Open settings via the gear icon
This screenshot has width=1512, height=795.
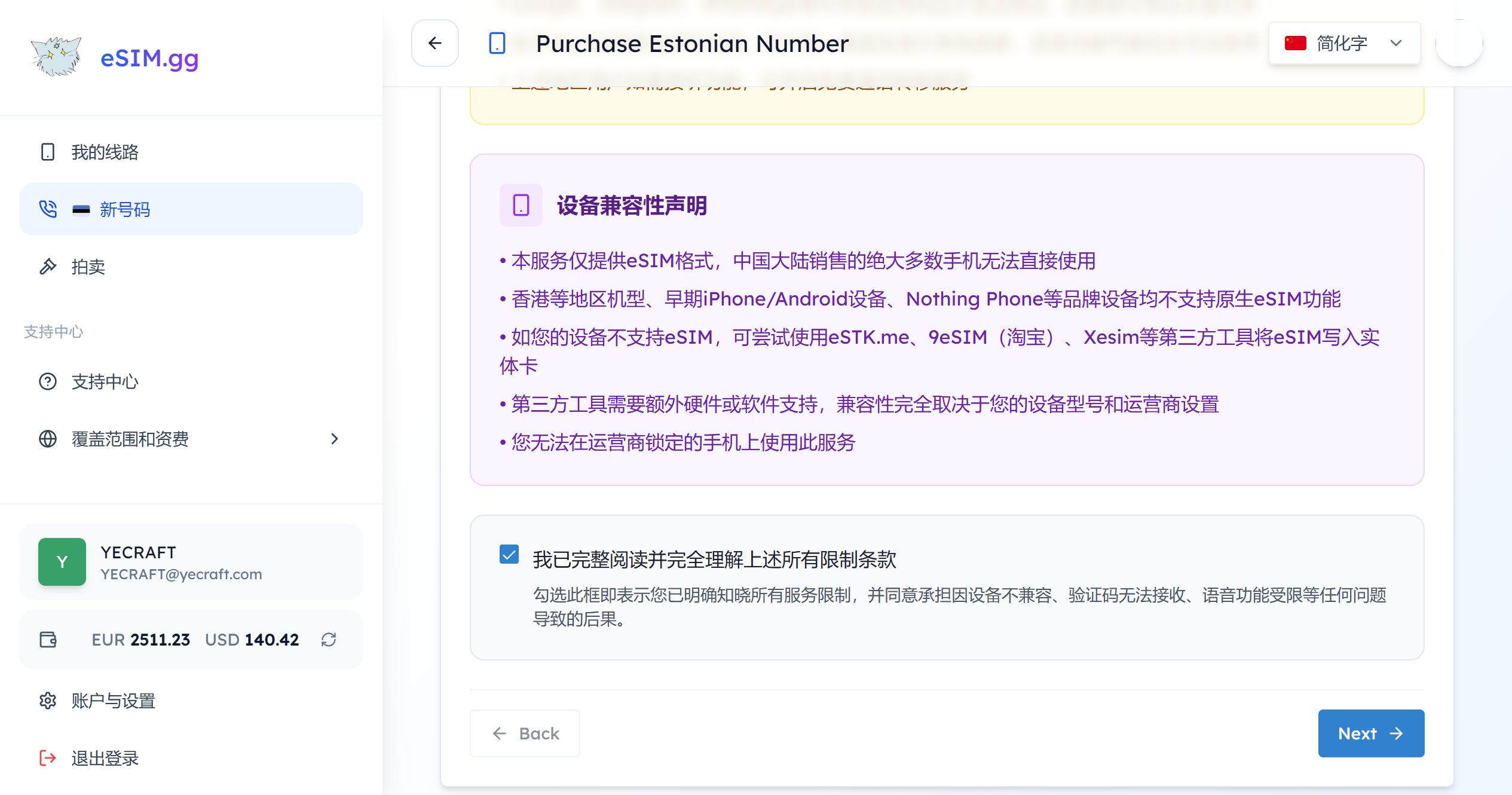(47, 700)
